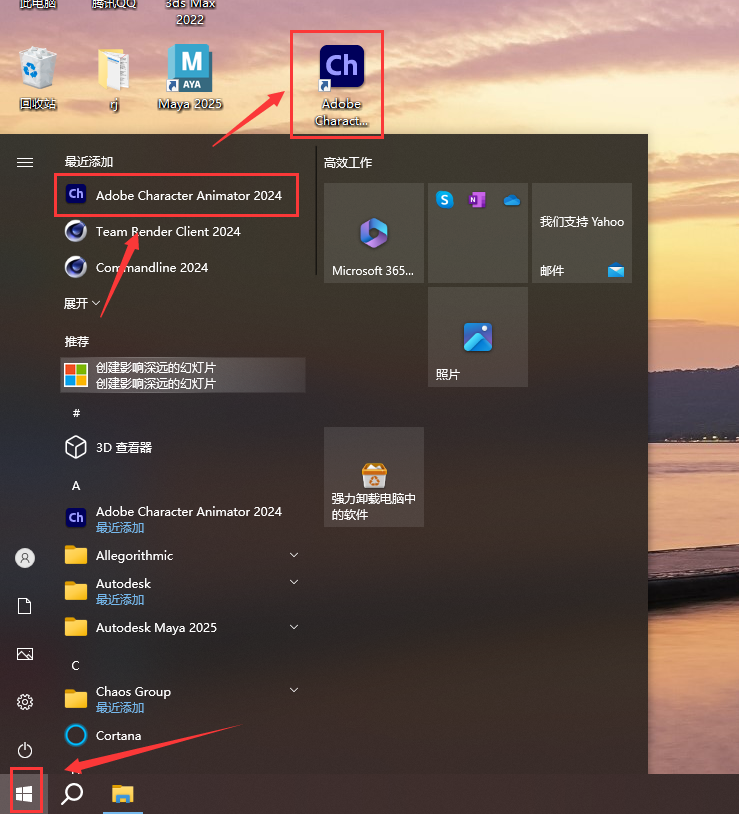Open Cortana from the app list
Viewport: 739px width, 814px height.
coord(183,735)
